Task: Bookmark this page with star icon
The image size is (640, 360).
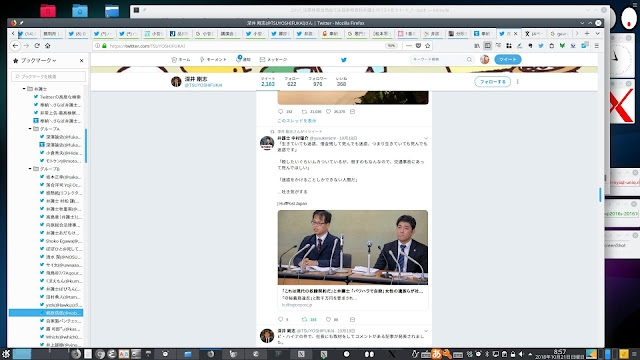Action: coord(428,46)
